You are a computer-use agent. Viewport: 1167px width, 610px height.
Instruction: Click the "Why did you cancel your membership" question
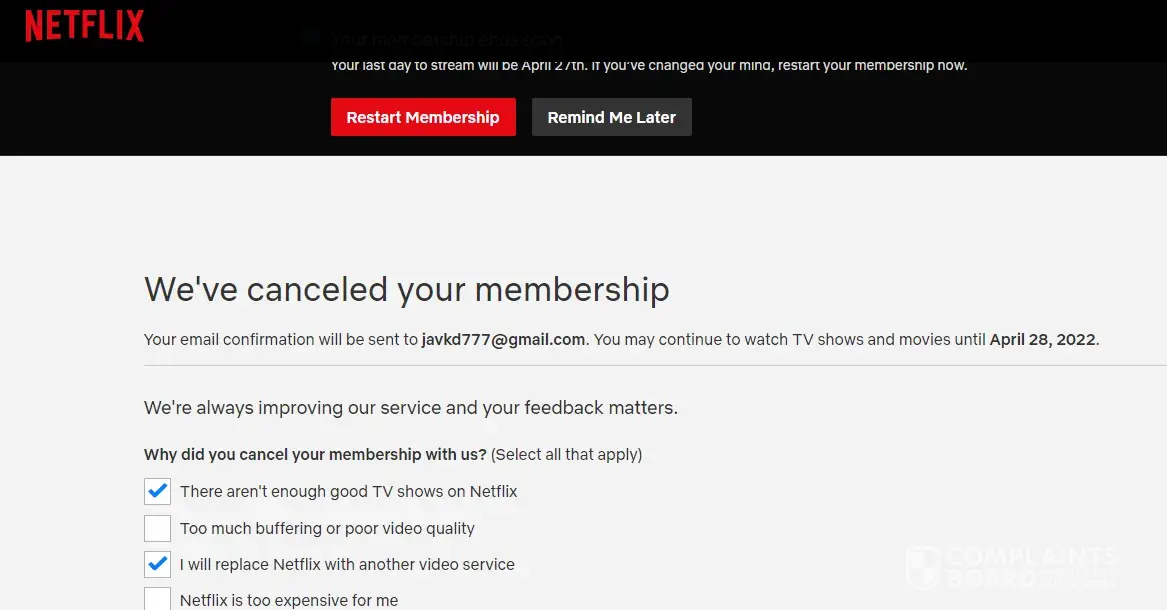[315, 454]
